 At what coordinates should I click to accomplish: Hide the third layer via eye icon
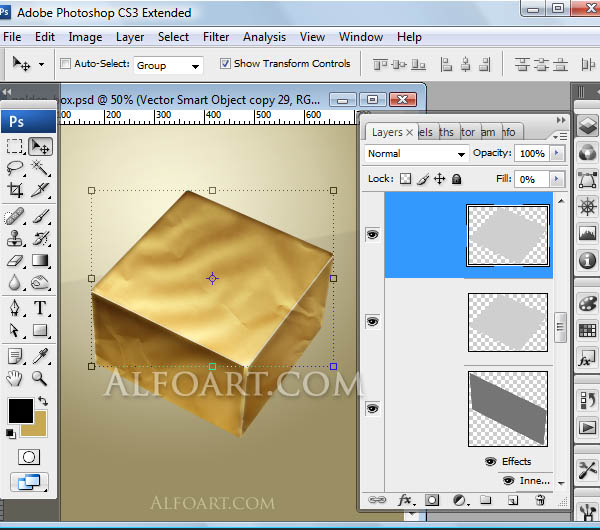click(x=373, y=408)
